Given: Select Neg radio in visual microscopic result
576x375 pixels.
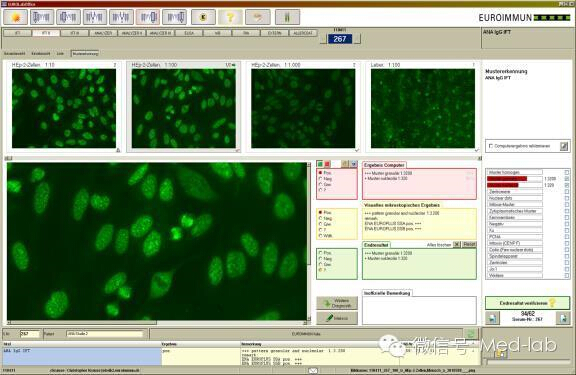Looking at the screenshot, I should [321, 218].
